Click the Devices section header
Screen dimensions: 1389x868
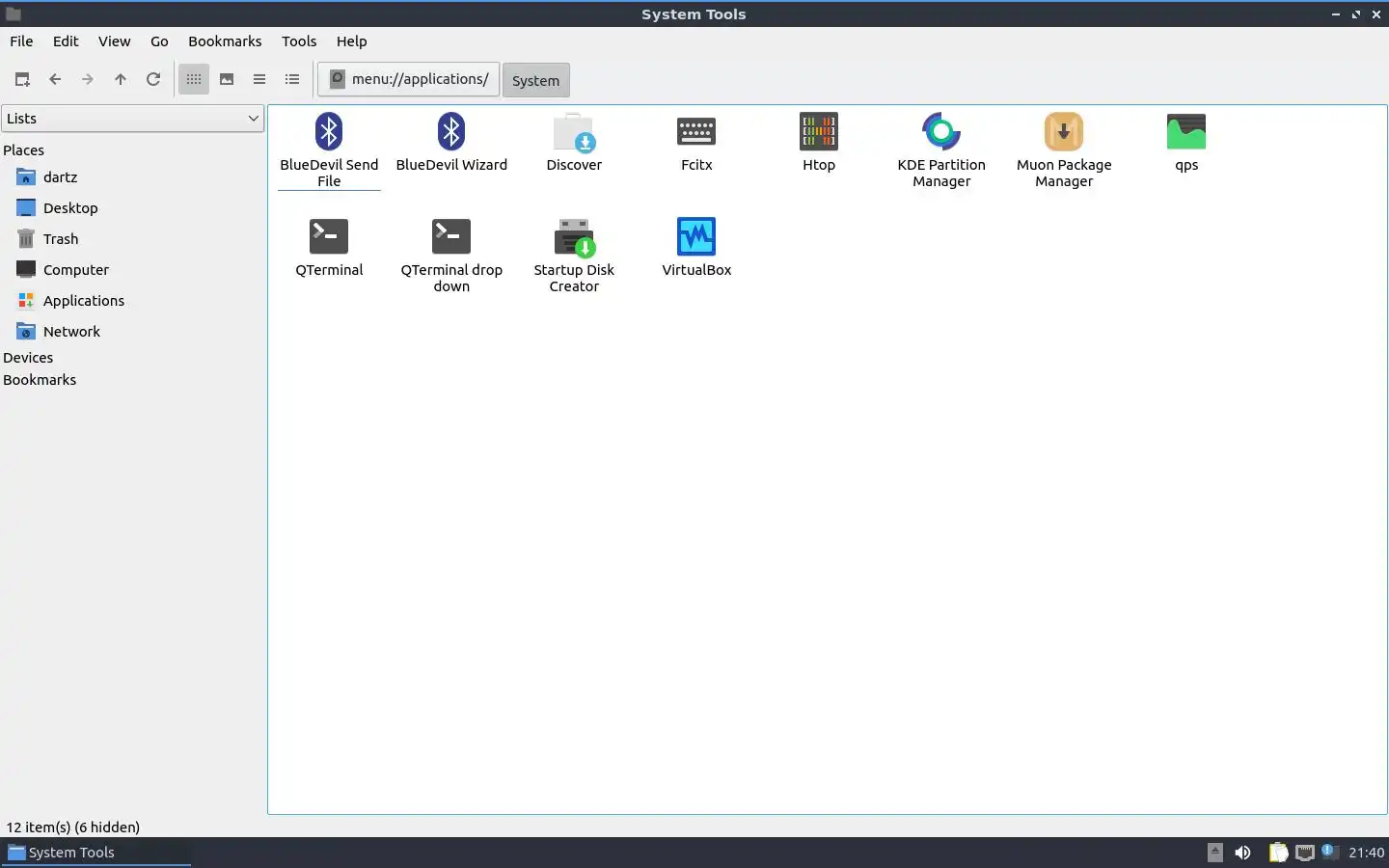point(28,358)
